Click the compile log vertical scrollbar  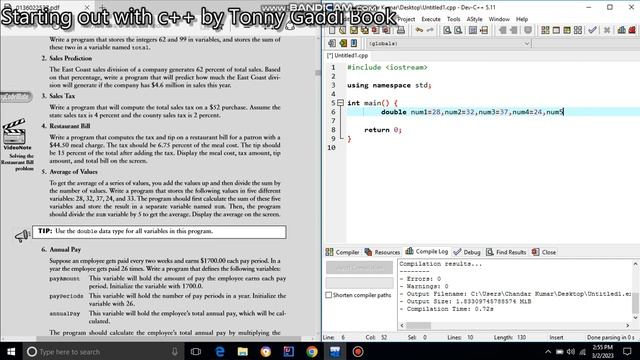pyautogui.click(x=635, y=291)
